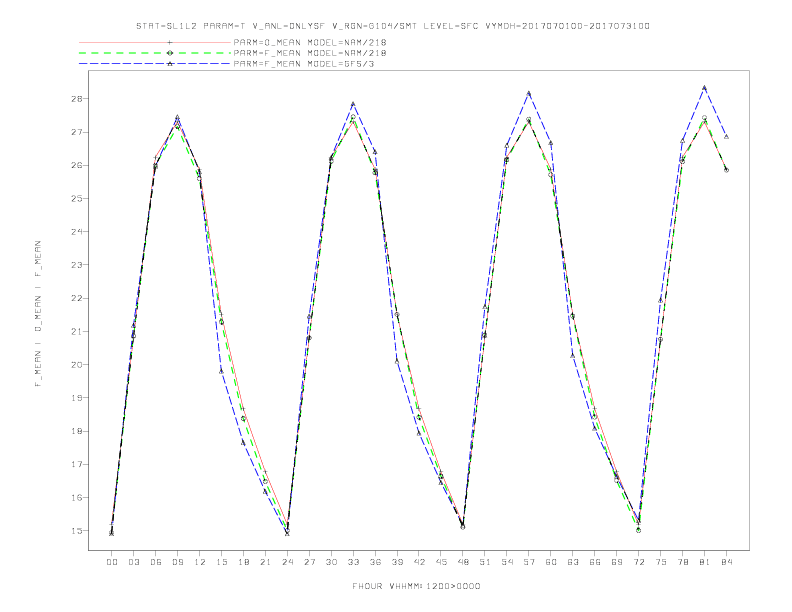Click x-axis tick label 81
The image size is (792, 612).
click(x=705, y=562)
